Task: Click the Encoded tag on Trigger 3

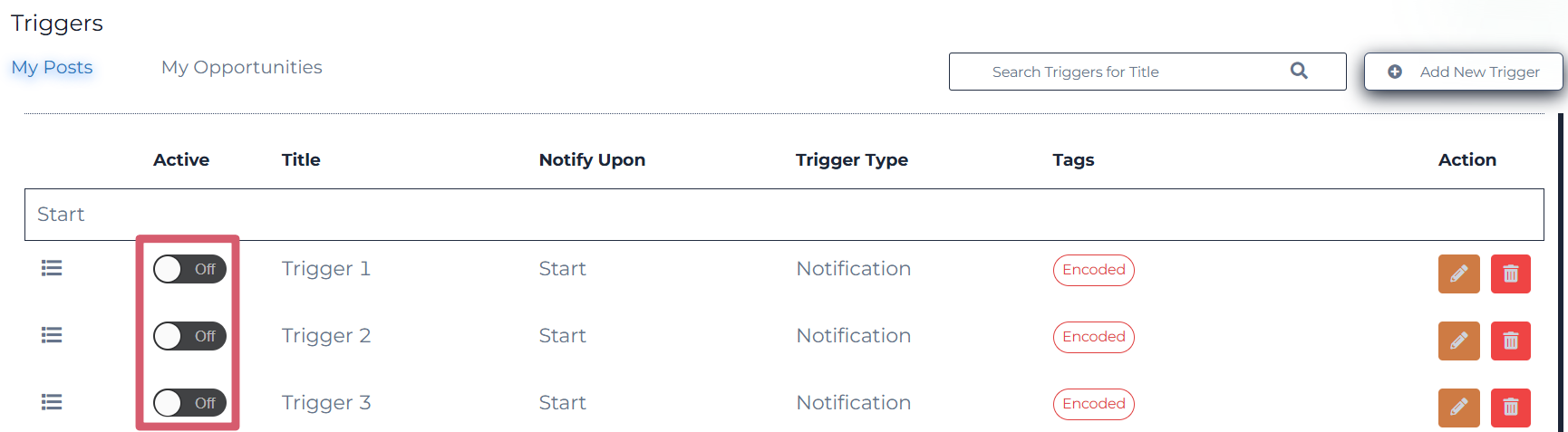Action: [x=1093, y=404]
